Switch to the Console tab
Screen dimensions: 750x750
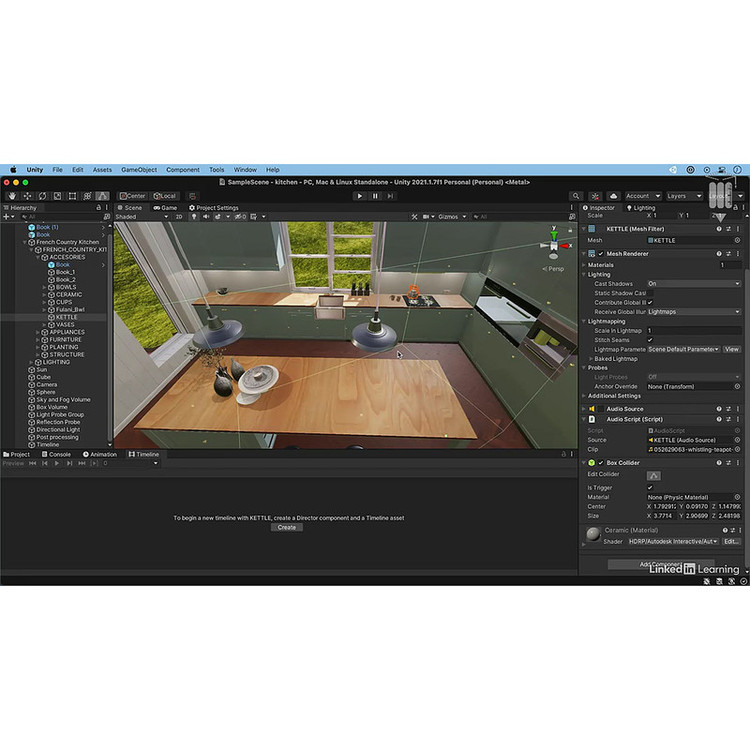click(x=56, y=454)
